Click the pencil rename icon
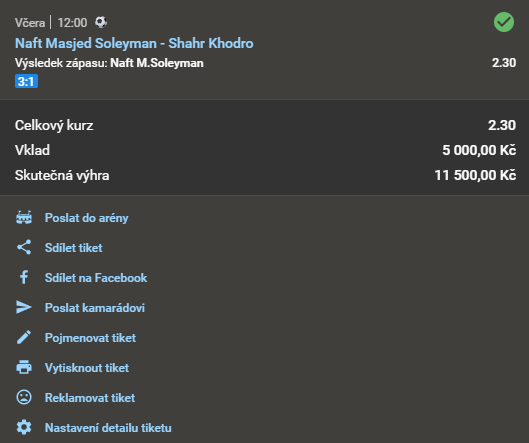529x443 pixels. coord(24,337)
